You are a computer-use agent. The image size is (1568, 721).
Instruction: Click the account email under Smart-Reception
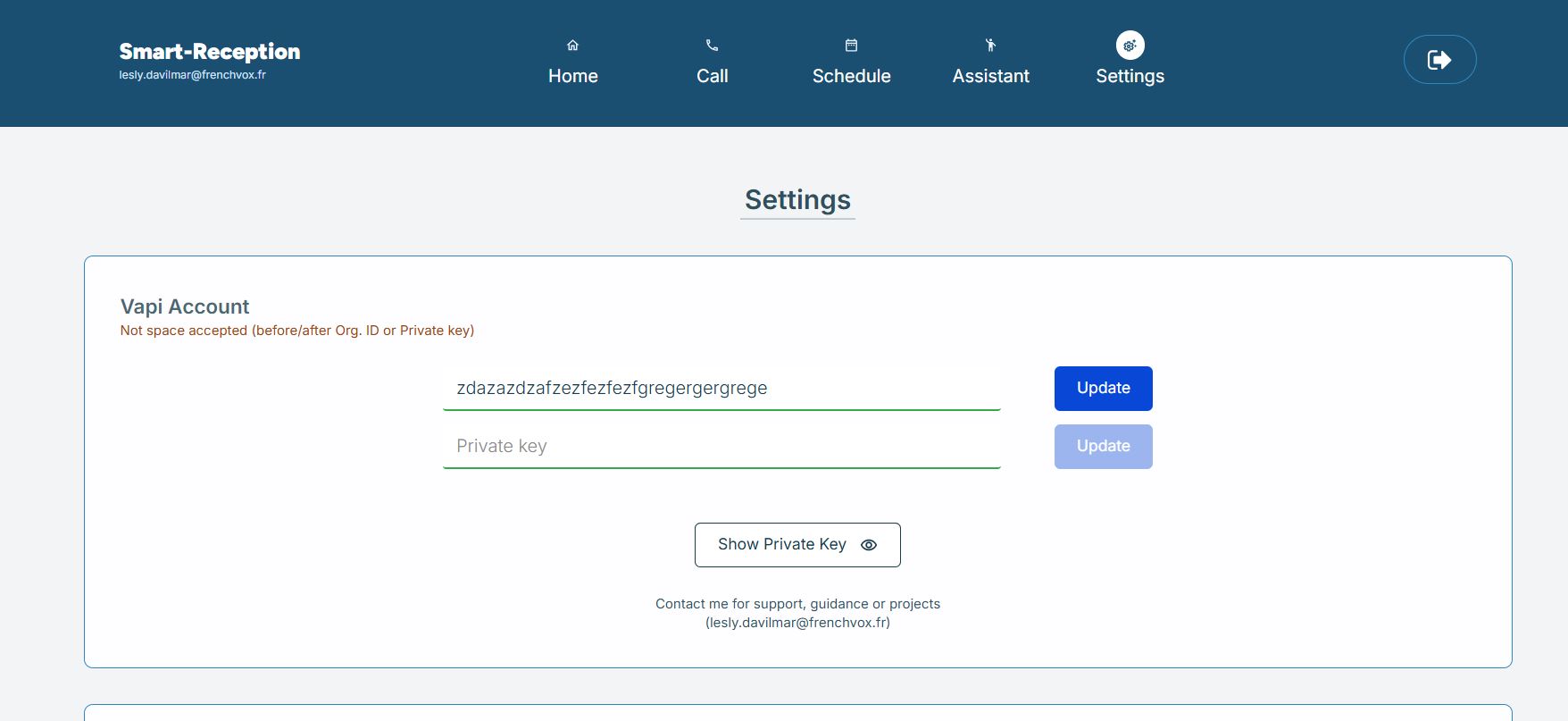tap(193, 75)
